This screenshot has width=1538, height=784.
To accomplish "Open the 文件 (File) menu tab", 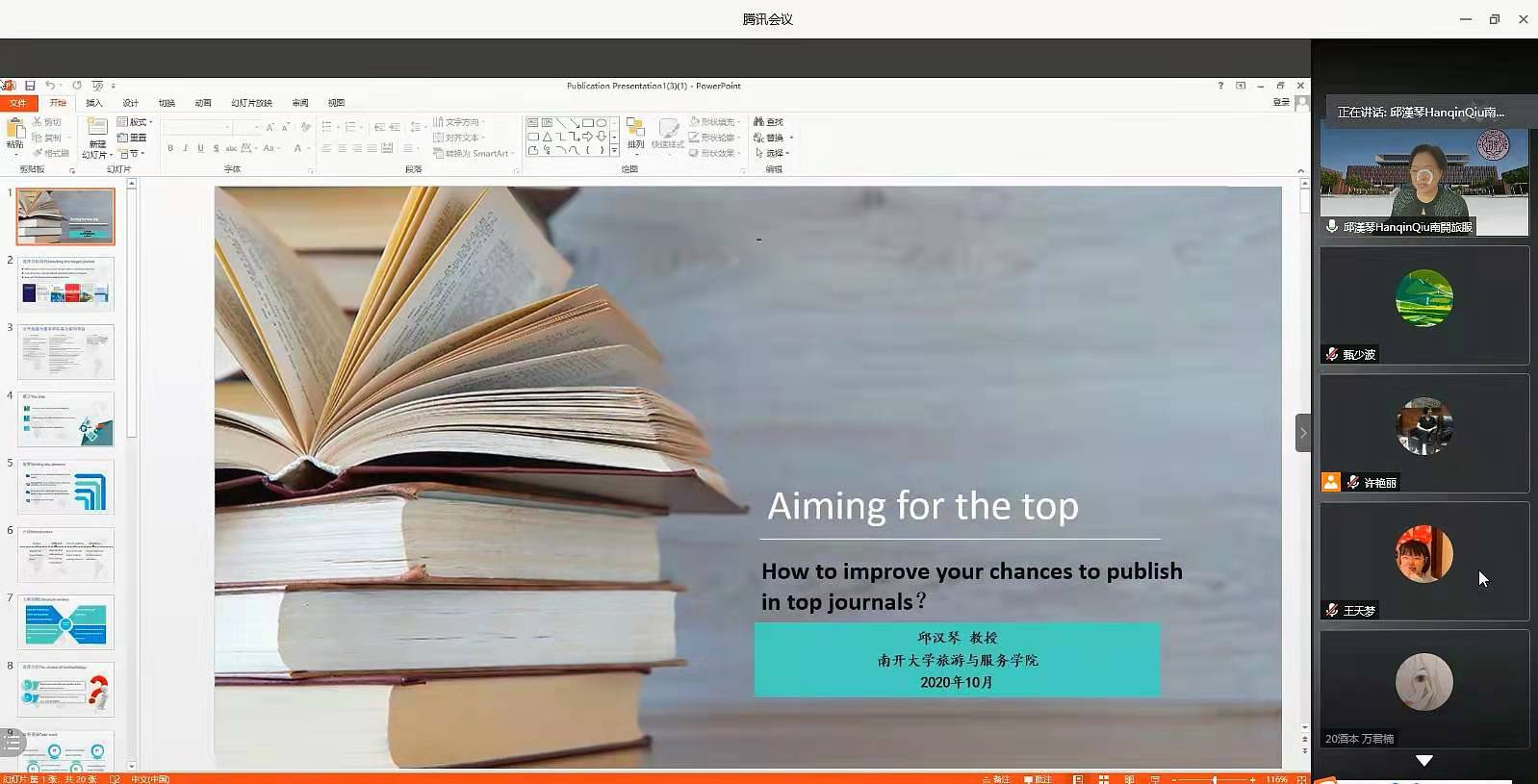I will (x=18, y=103).
